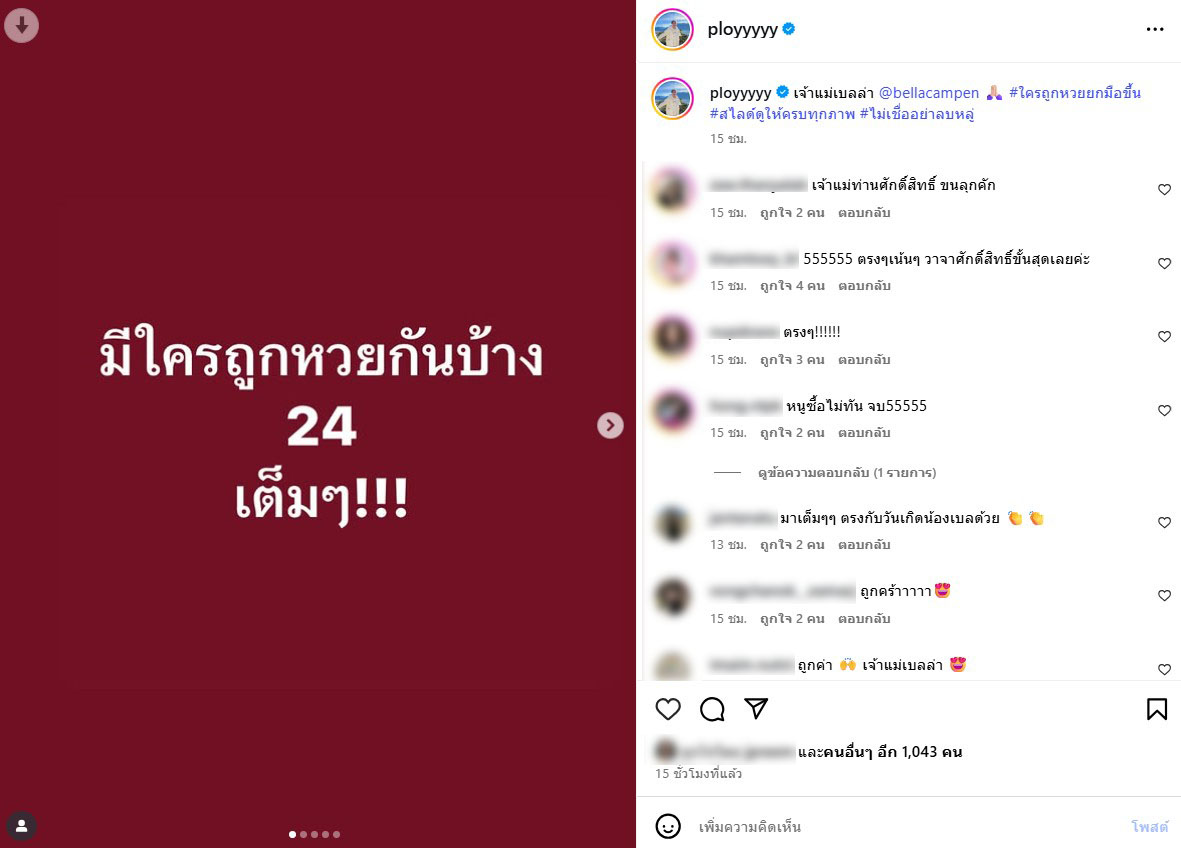
Task: Open the three-dot more options menu
Action: (x=1155, y=29)
